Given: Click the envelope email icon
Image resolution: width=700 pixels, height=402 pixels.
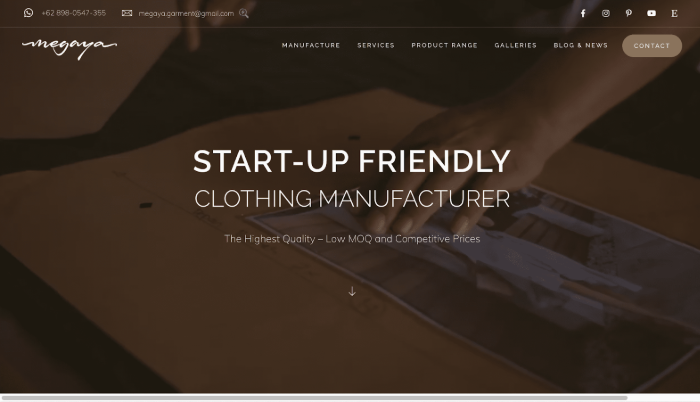Looking at the screenshot, I should [127, 13].
